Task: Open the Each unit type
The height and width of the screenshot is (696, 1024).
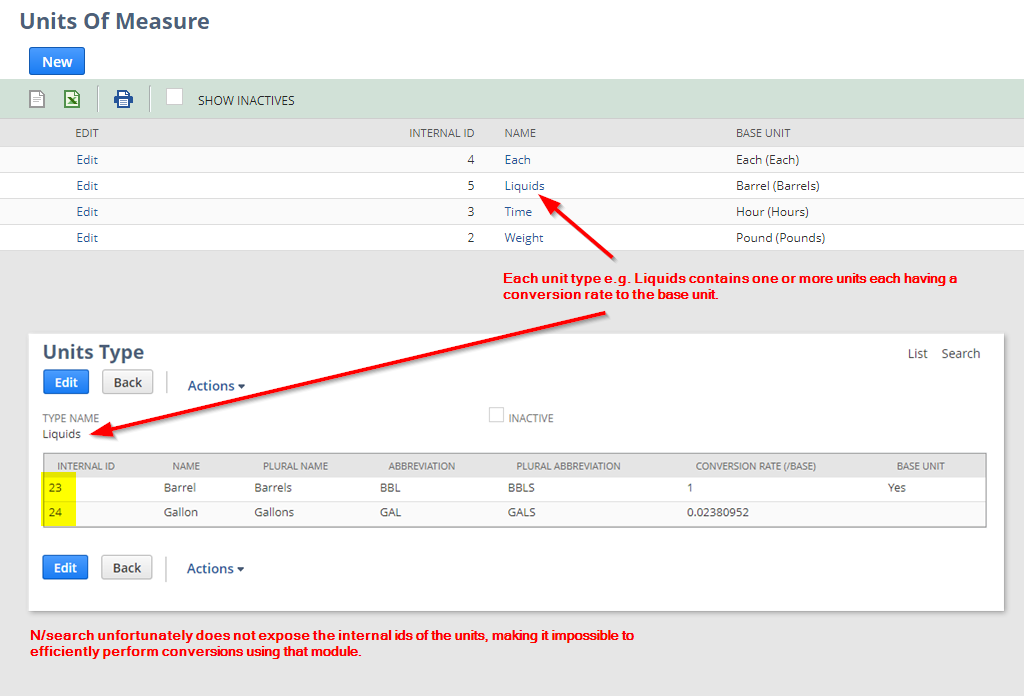Action: [x=517, y=159]
